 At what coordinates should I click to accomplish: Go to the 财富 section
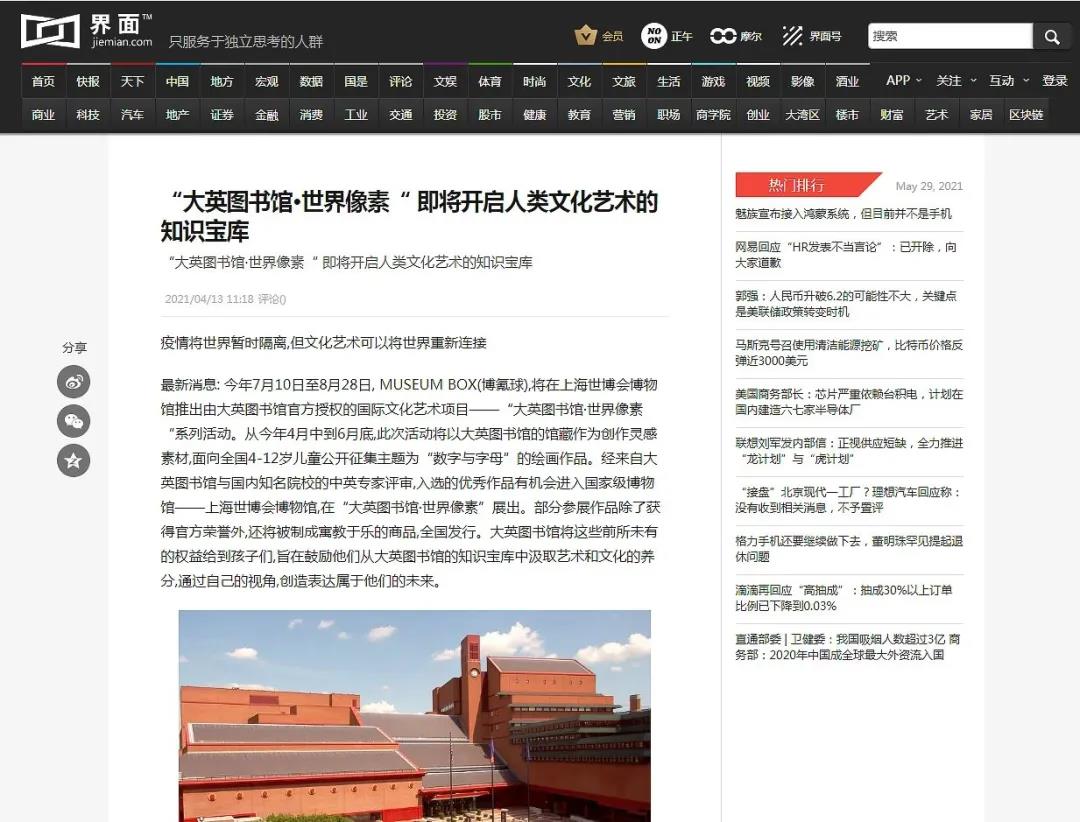coord(892,114)
